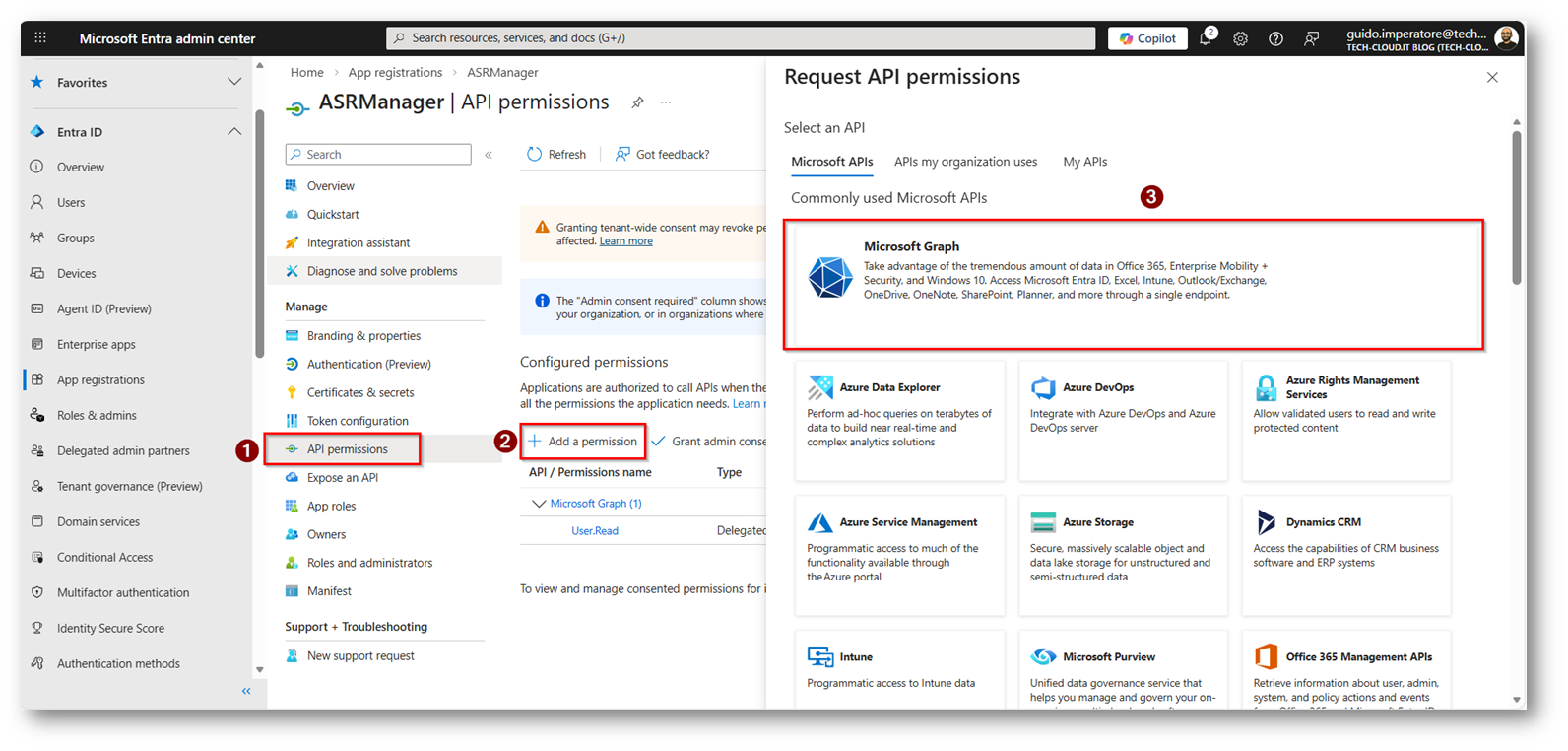Switch to My APIs tab
Viewport: 1568px width, 751px height.
point(1084,162)
